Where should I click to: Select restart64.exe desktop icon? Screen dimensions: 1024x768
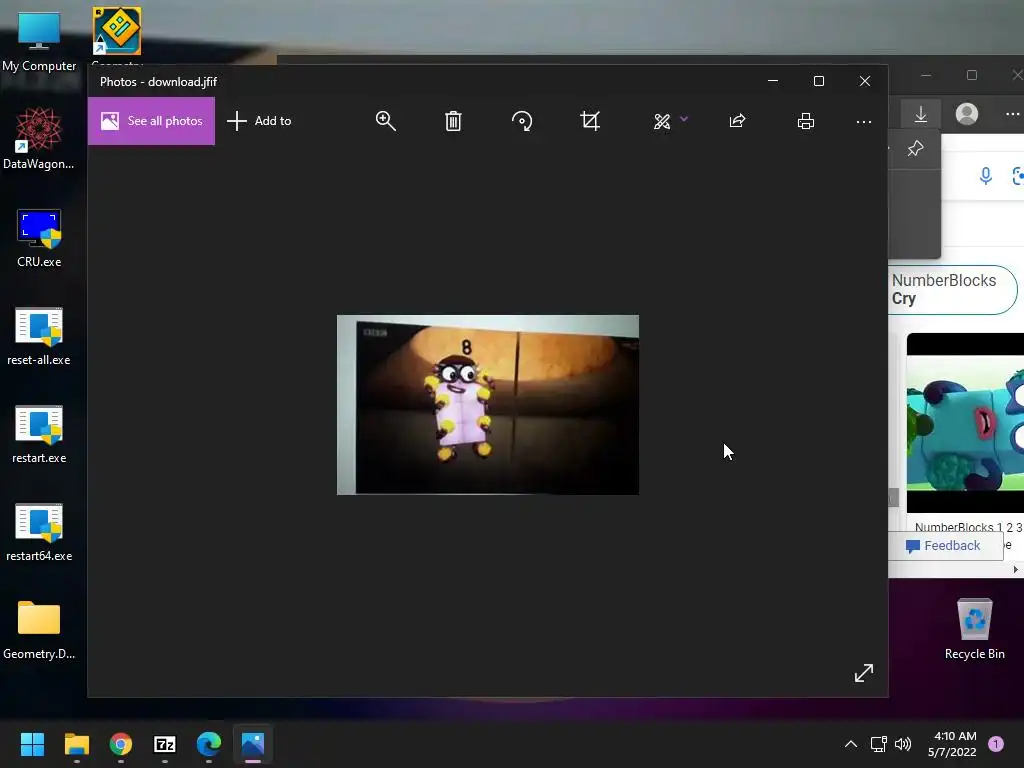[39, 532]
